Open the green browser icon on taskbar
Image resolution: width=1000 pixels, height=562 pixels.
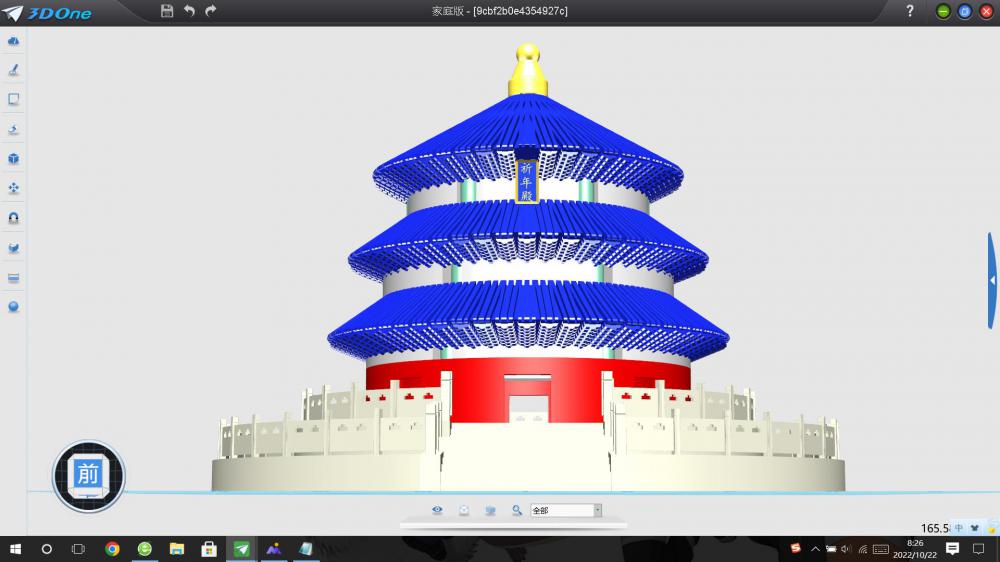[x=145, y=549]
